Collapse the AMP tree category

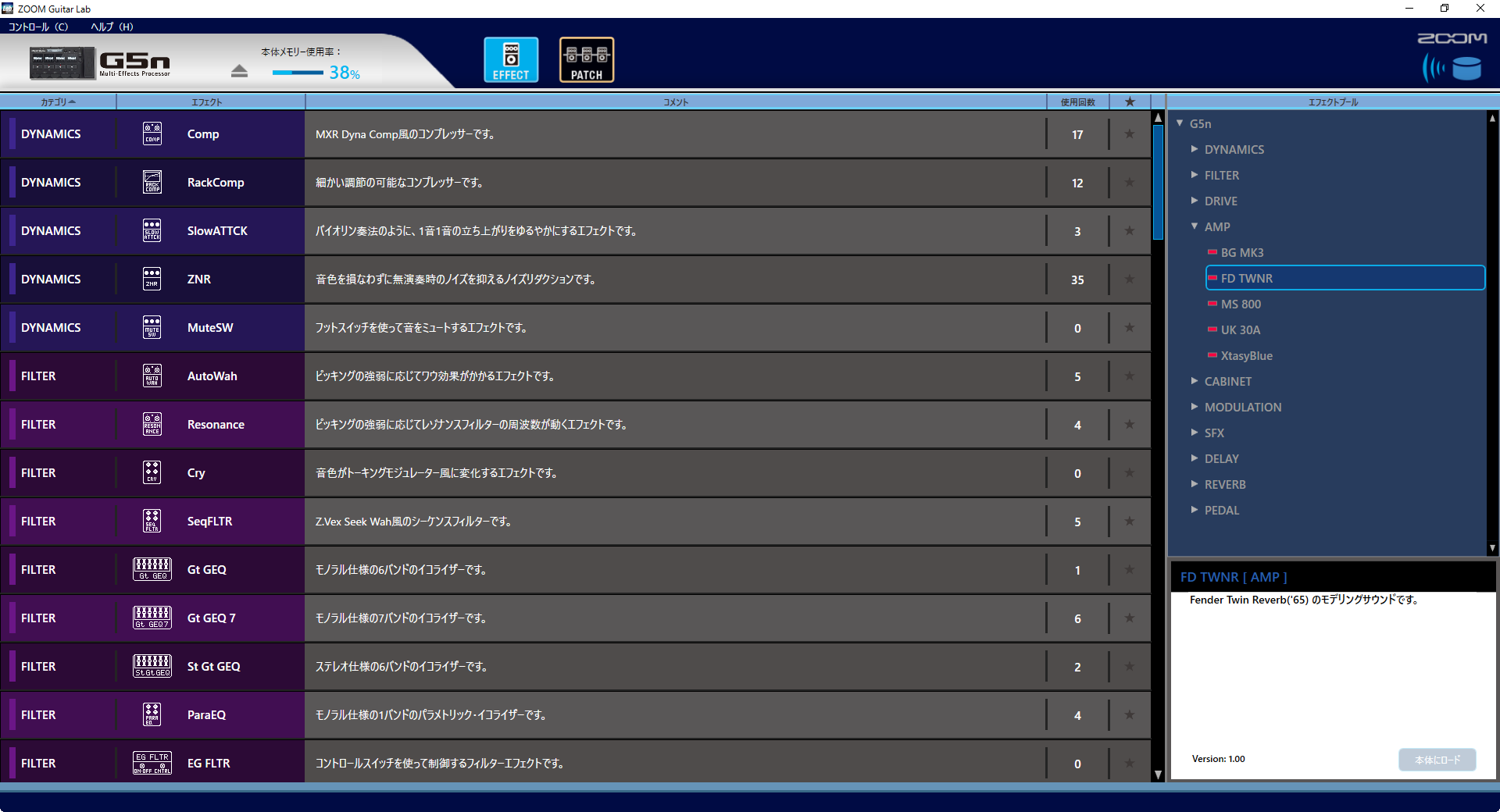coord(1195,226)
